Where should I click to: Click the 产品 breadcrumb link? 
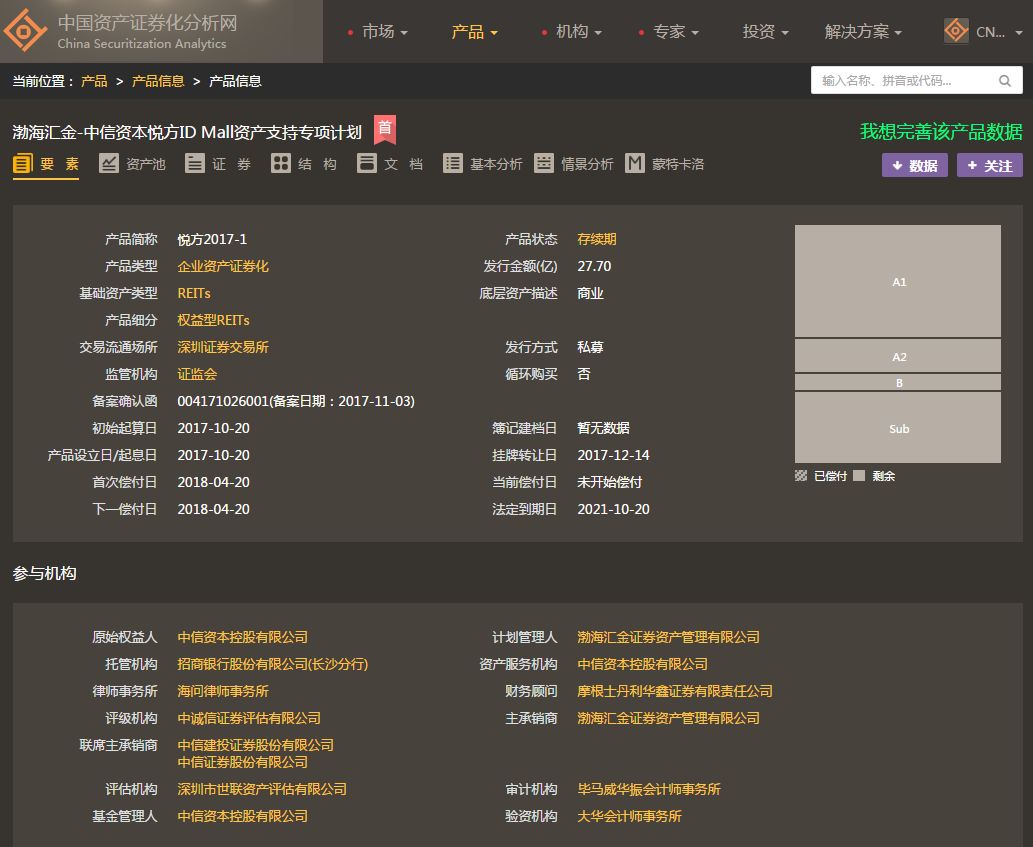tap(94, 81)
